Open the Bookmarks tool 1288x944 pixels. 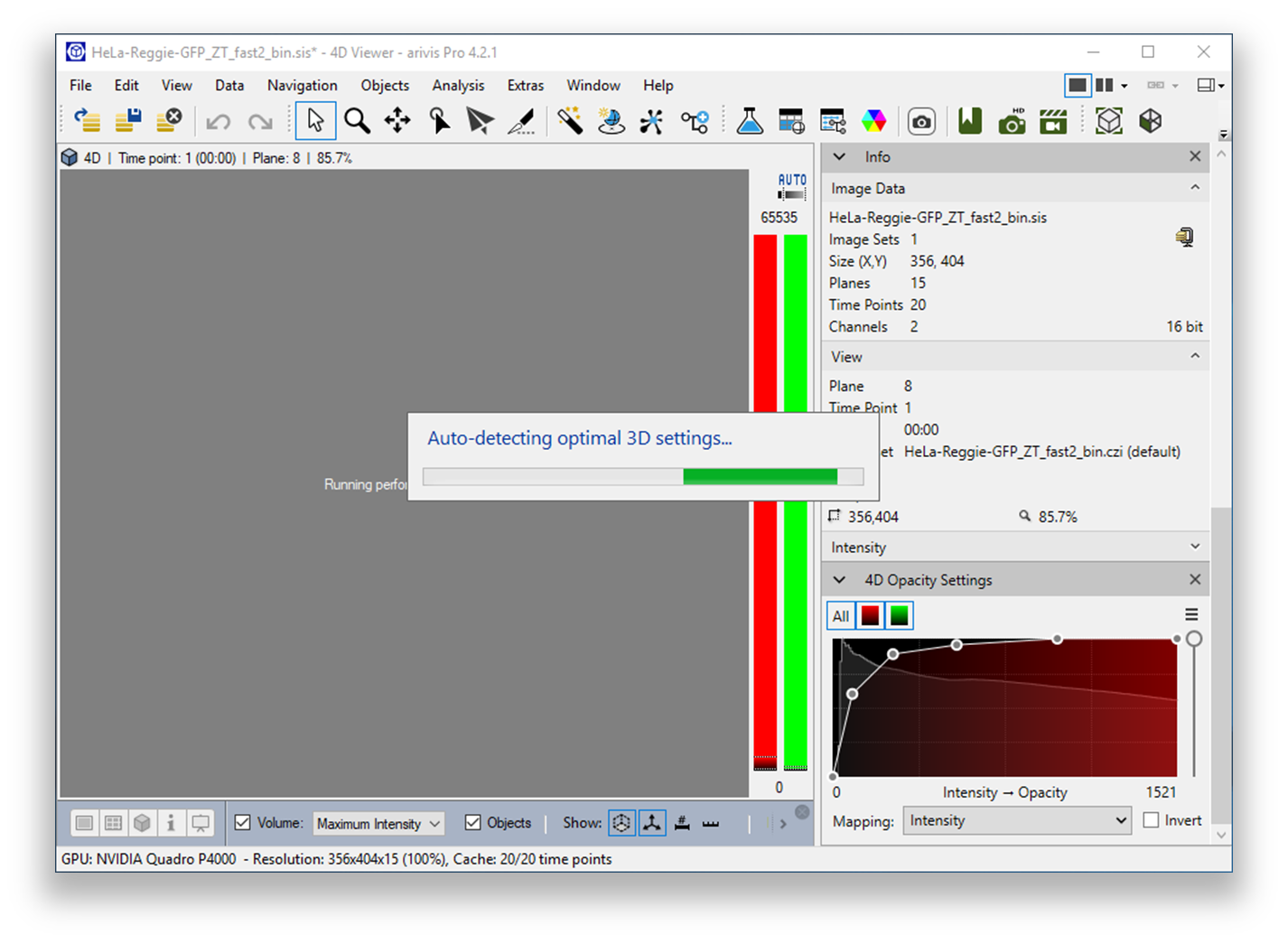point(969,120)
